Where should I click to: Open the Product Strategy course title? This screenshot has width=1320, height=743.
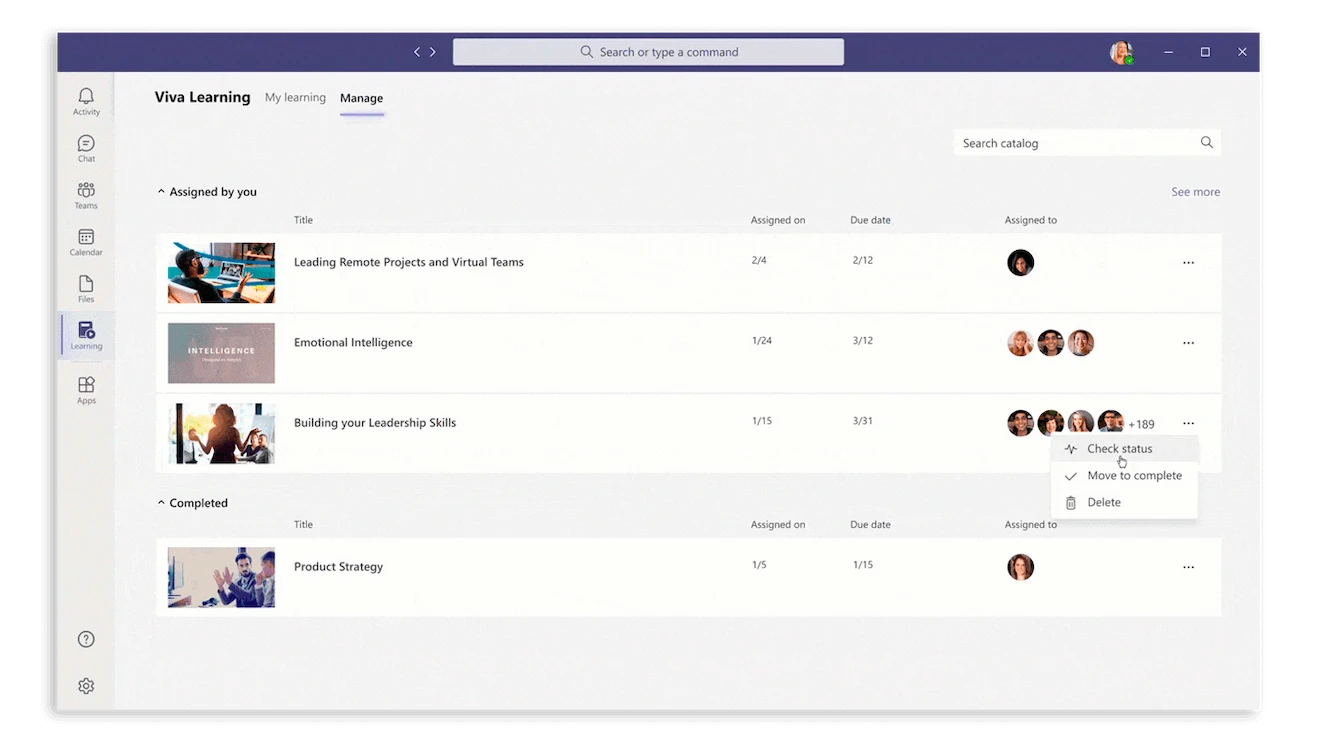pos(338,566)
